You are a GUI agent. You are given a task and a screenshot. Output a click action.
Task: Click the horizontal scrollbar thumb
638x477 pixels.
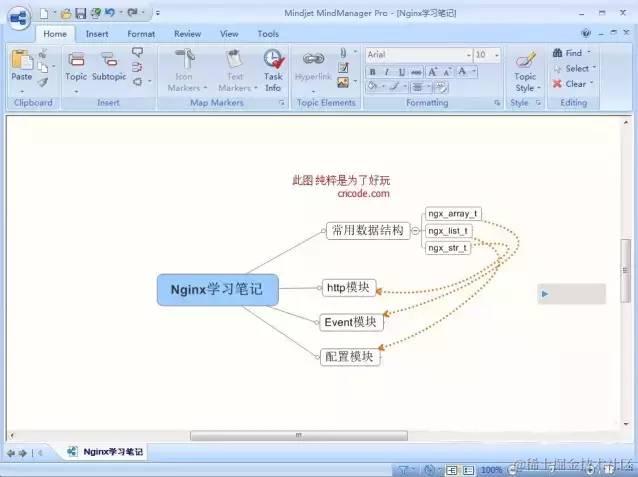tap(299, 435)
